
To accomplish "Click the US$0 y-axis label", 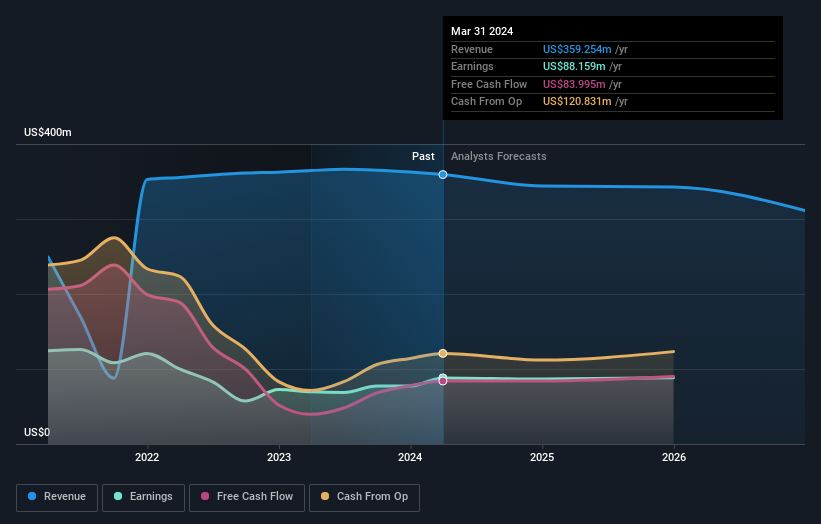I will 37,432.
